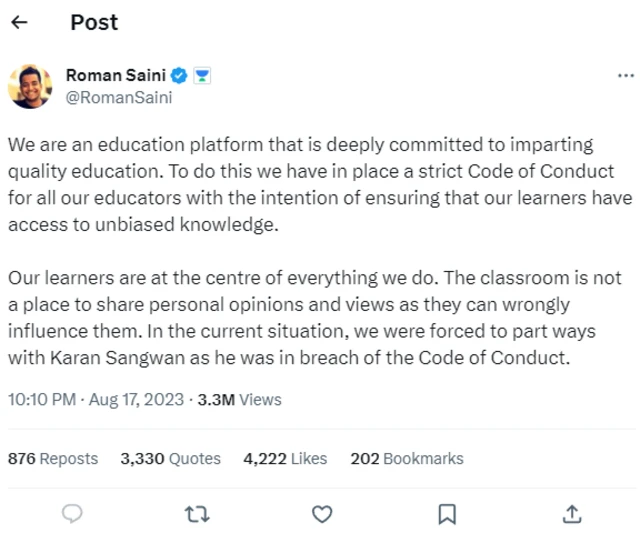
Task: Click the repost arrows icon
Action: click(x=196, y=513)
